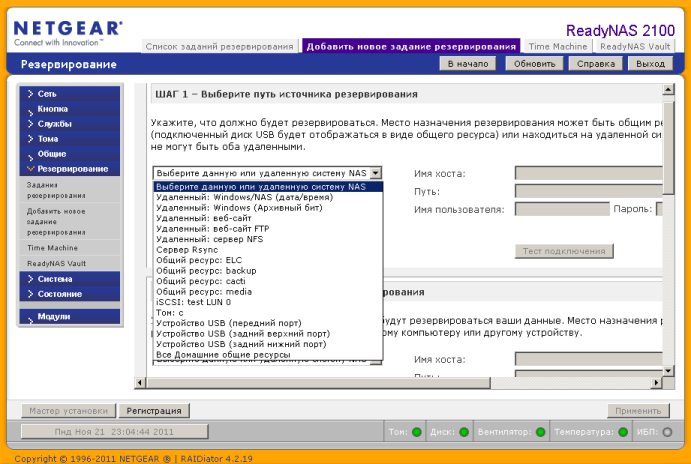Select Удаленный: Windows (Архивный бит) option
Screen dimensions: 691x464
coord(268,208)
